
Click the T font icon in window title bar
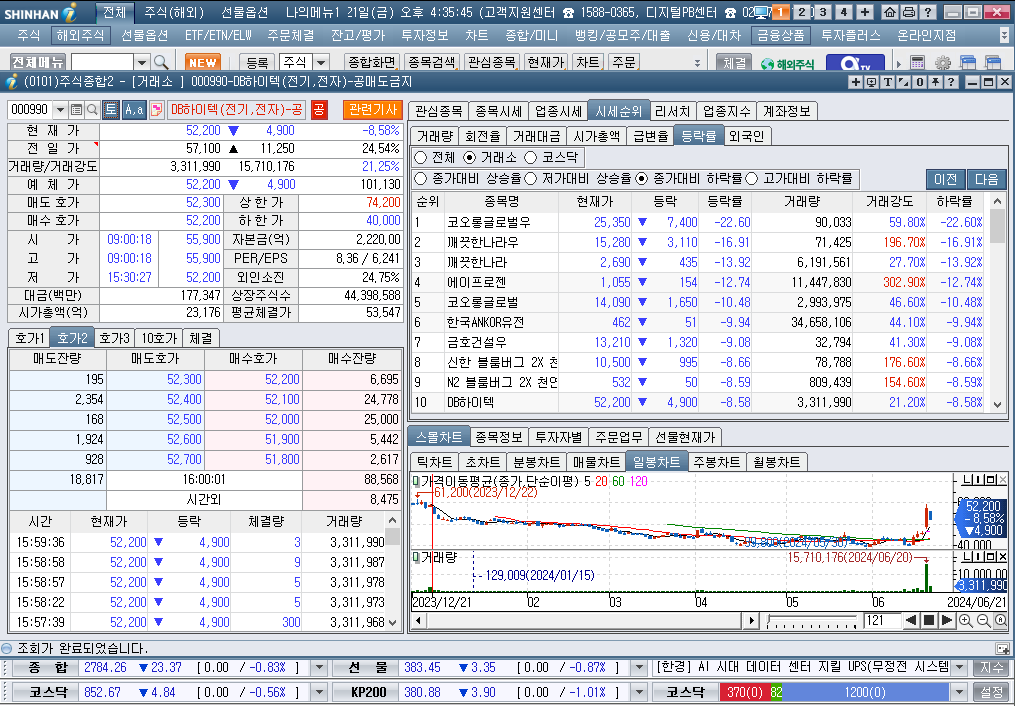[x=887, y=82]
